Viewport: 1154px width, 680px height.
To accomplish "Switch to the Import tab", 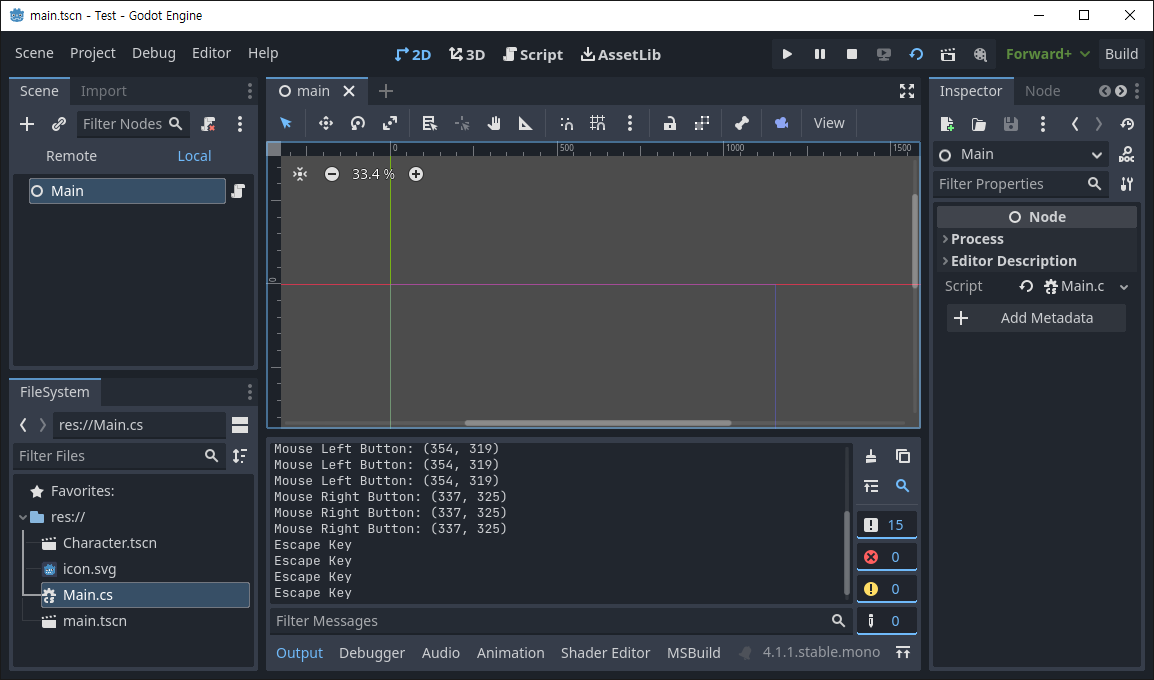I will 103,91.
